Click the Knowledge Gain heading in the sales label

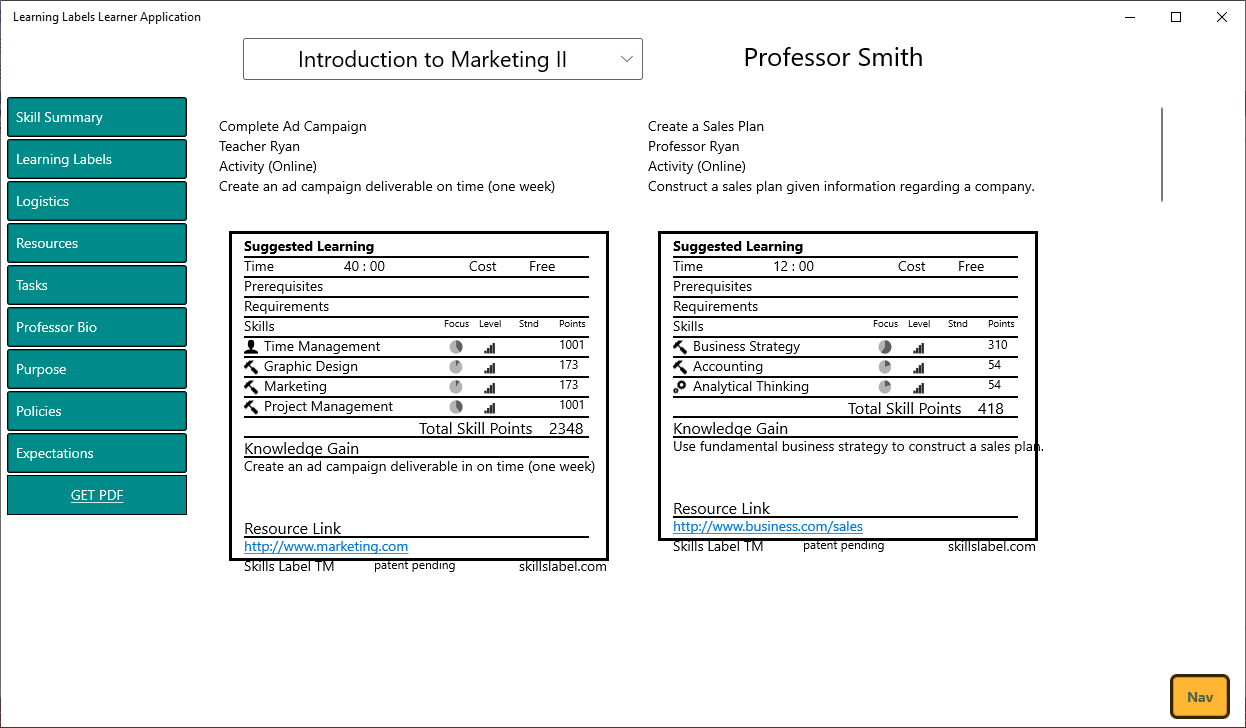(x=730, y=428)
